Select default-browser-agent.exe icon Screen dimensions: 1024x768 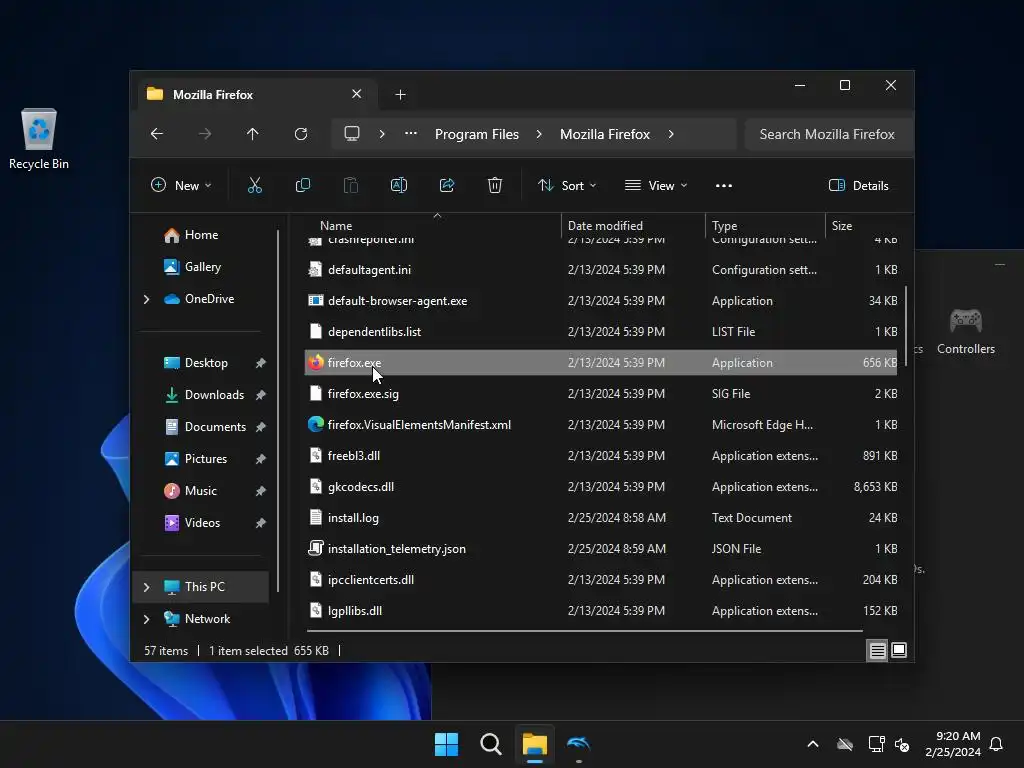pyautogui.click(x=315, y=300)
